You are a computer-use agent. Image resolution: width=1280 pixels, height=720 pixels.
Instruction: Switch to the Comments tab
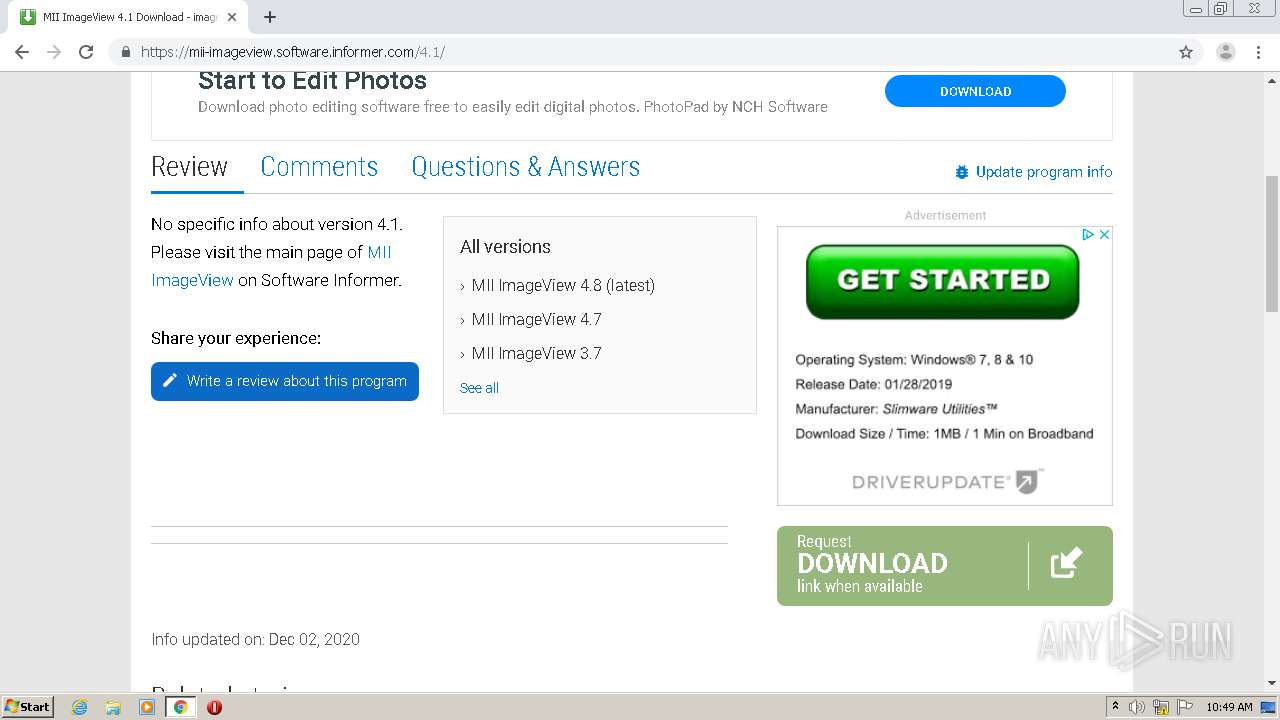click(x=319, y=167)
